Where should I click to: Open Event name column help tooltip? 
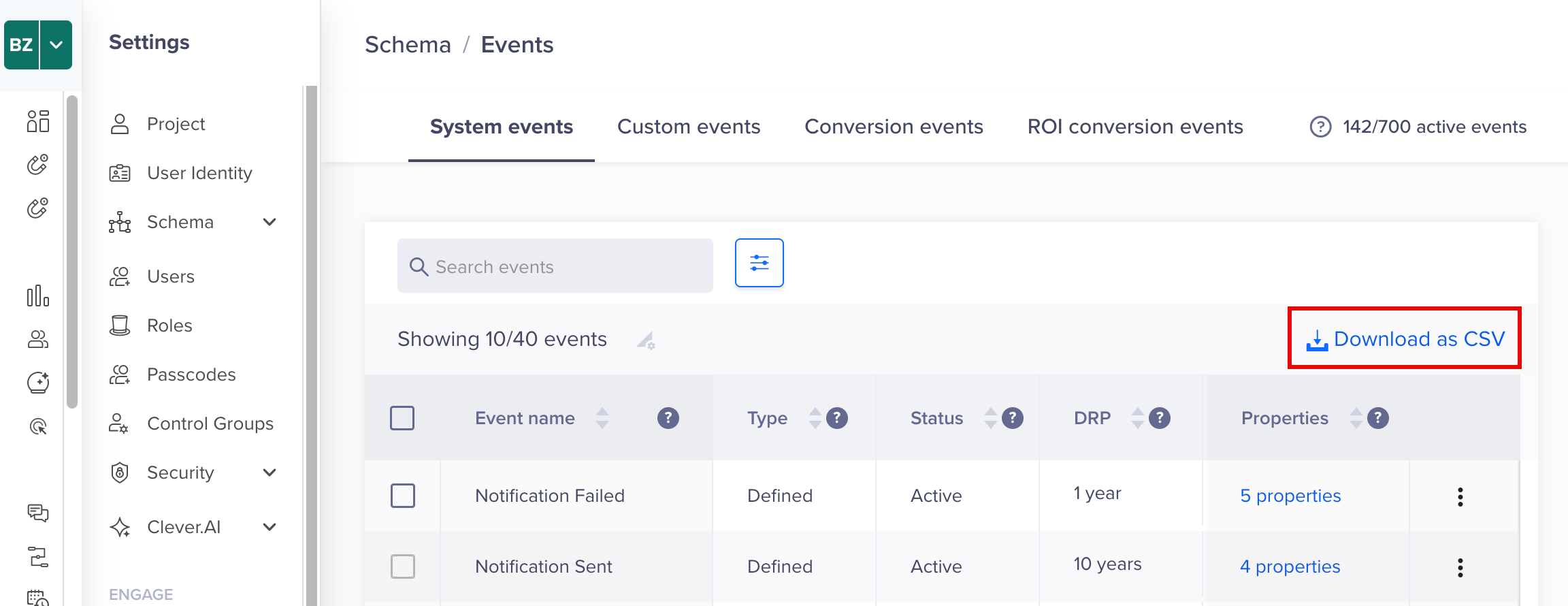click(x=668, y=418)
